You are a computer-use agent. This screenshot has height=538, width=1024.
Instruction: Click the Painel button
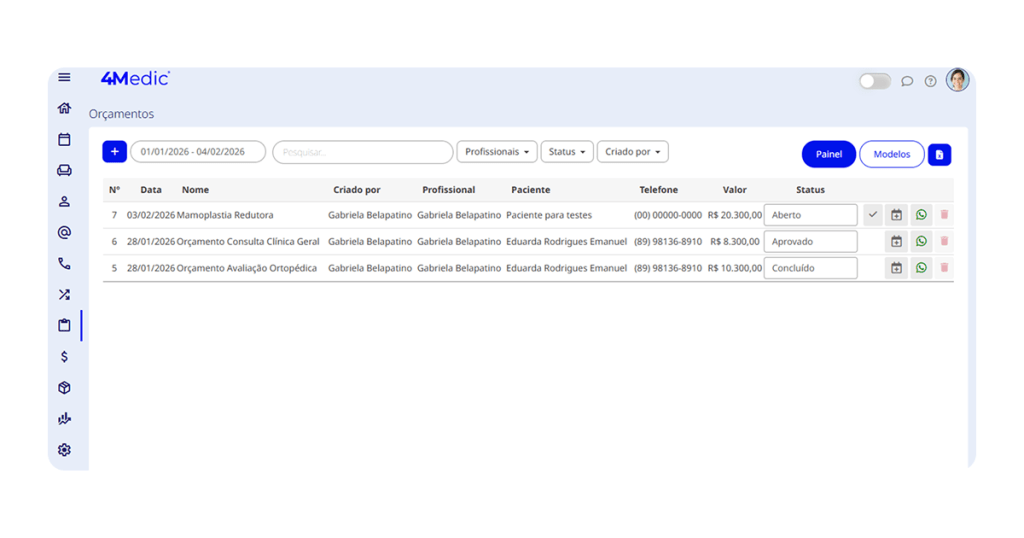point(828,154)
